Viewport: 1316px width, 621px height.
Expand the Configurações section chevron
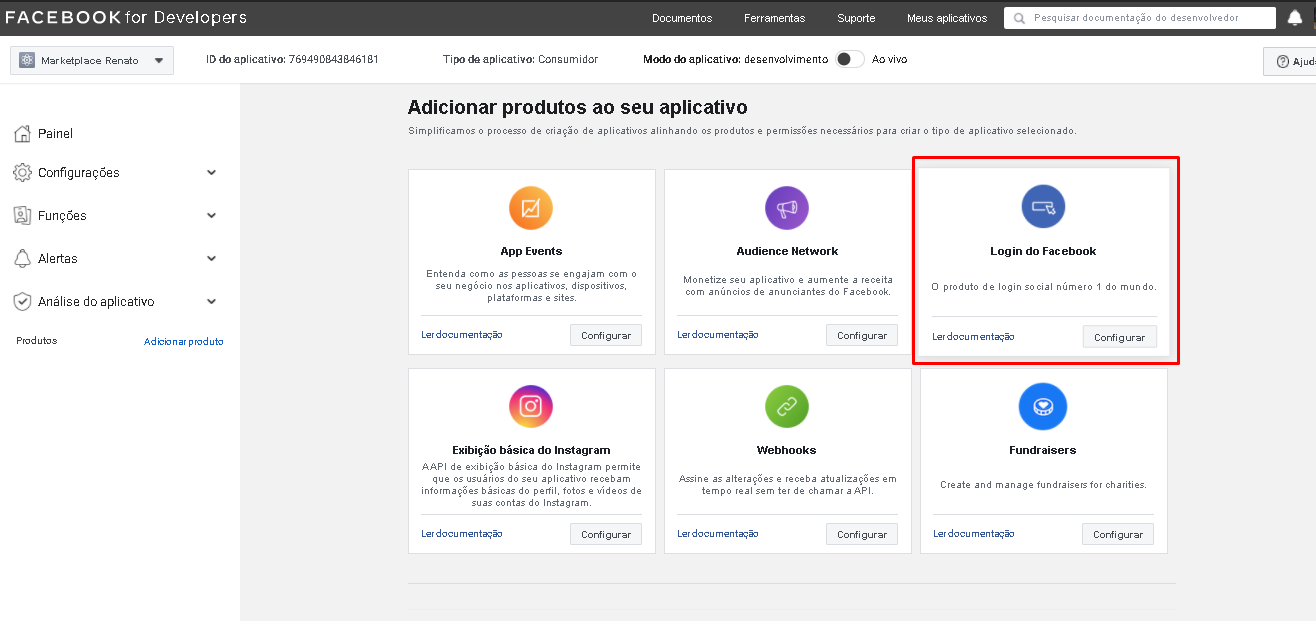(x=211, y=173)
